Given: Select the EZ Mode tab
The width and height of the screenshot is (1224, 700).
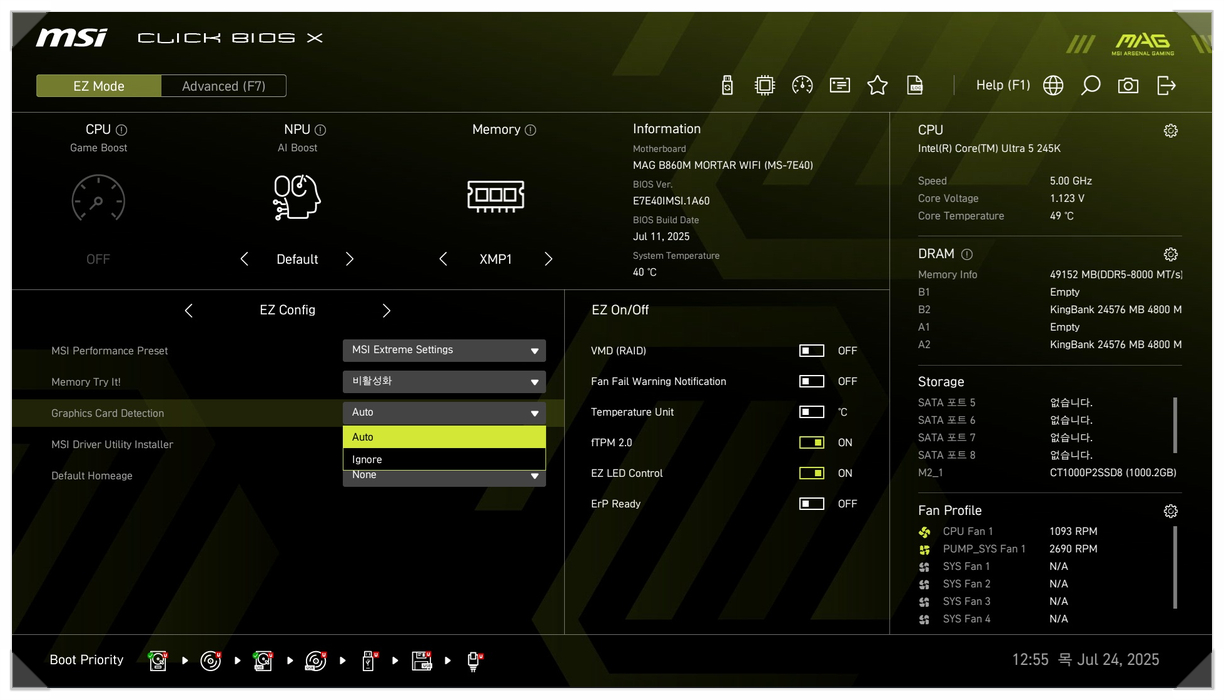Looking at the screenshot, I should (x=99, y=86).
